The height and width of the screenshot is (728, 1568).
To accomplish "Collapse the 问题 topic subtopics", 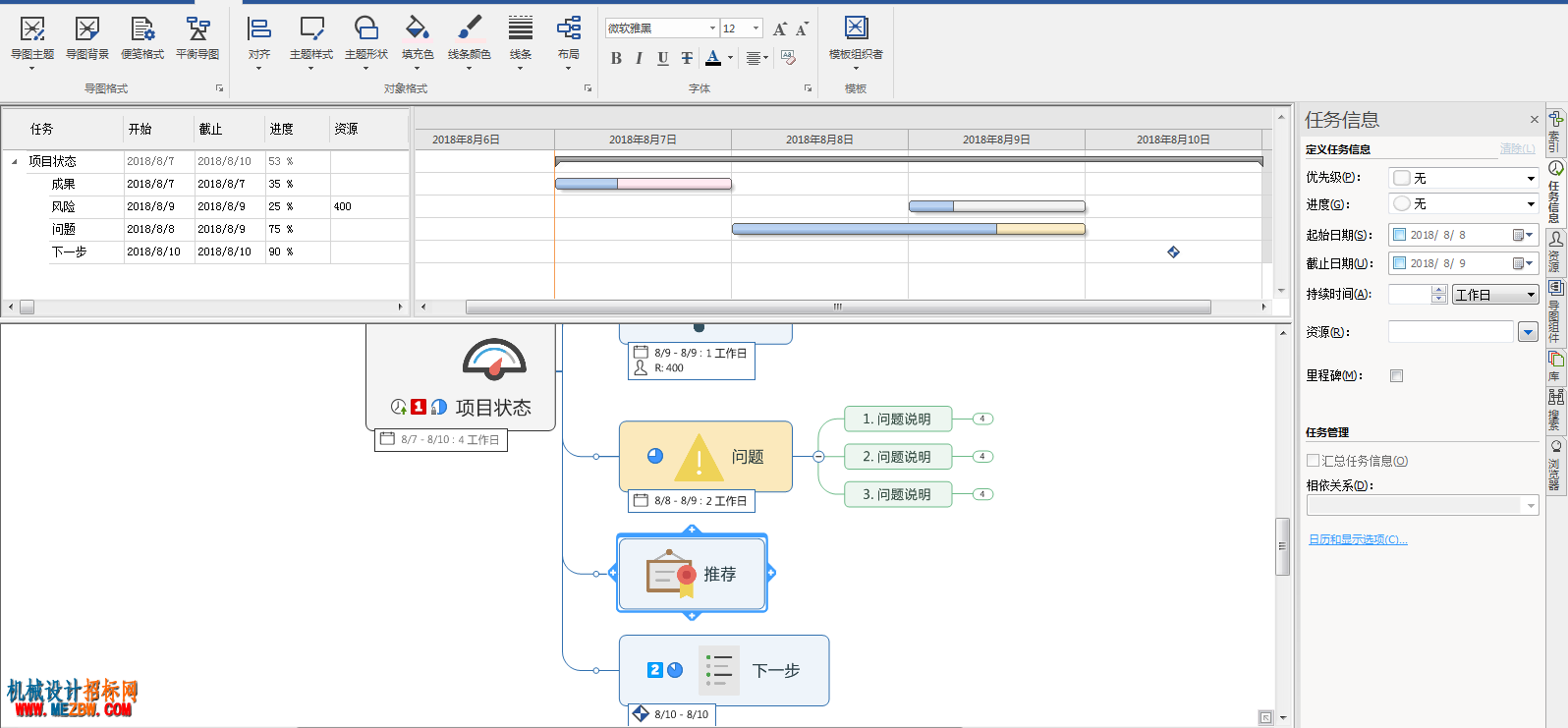I will [x=818, y=457].
